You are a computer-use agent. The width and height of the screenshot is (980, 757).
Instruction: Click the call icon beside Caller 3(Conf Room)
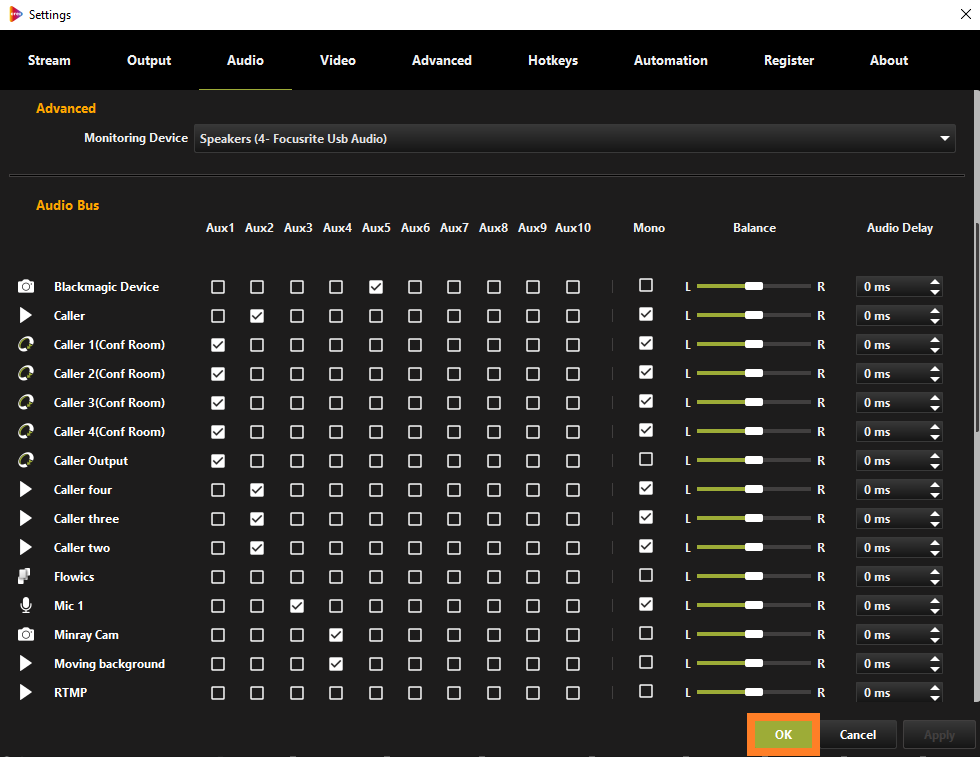(26, 402)
